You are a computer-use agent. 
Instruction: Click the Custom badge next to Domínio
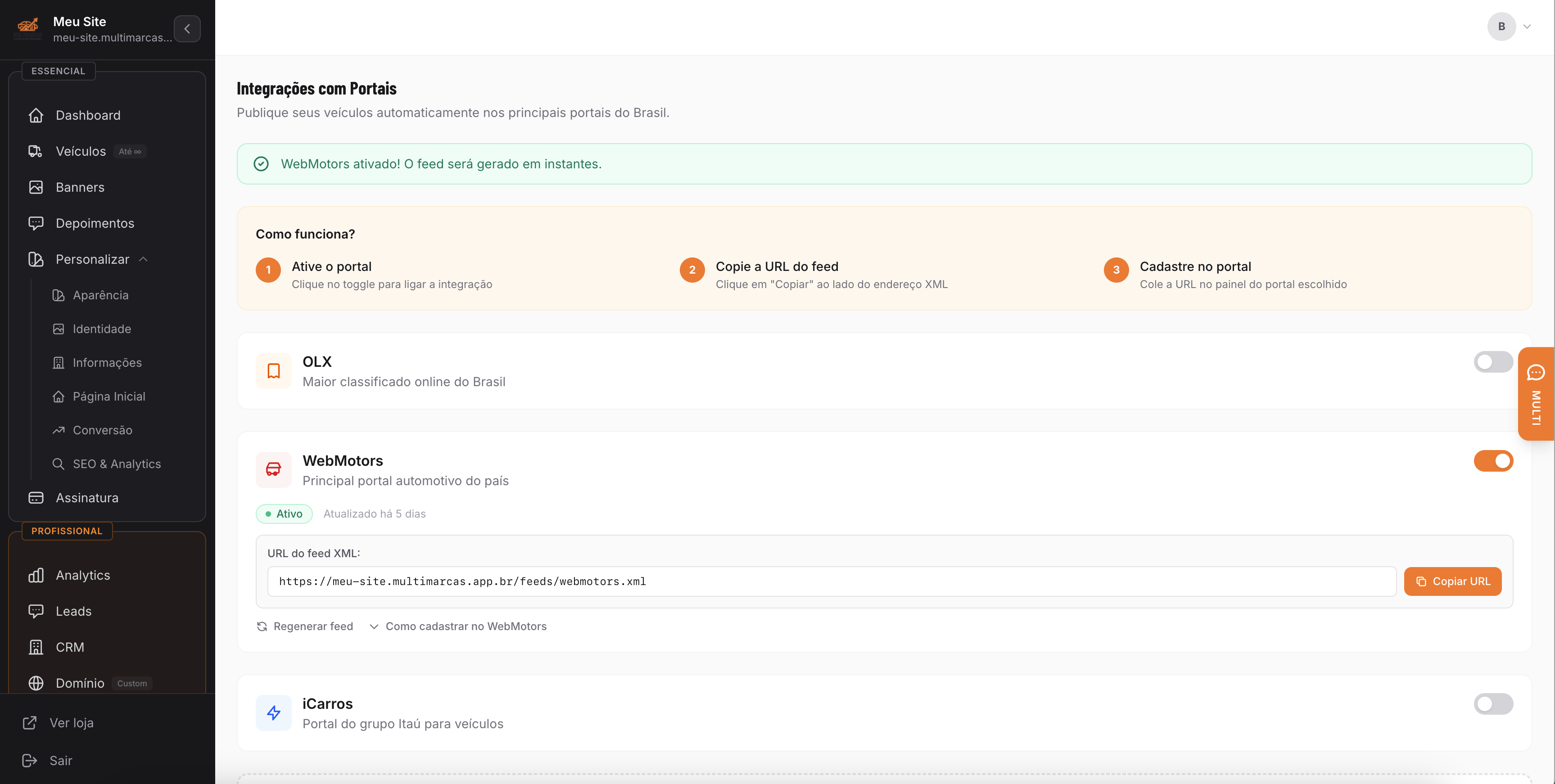pos(132,683)
